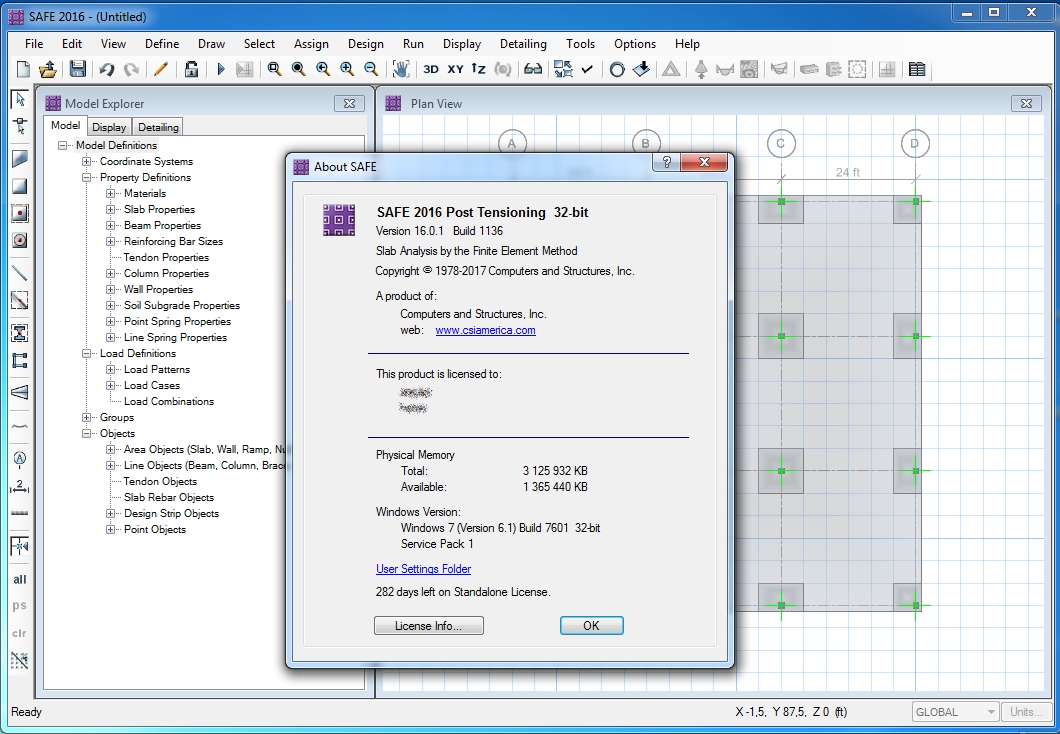This screenshot has height=734, width=1060.
Task: Click the glasses object shrink icon
Action: [533, 69]
